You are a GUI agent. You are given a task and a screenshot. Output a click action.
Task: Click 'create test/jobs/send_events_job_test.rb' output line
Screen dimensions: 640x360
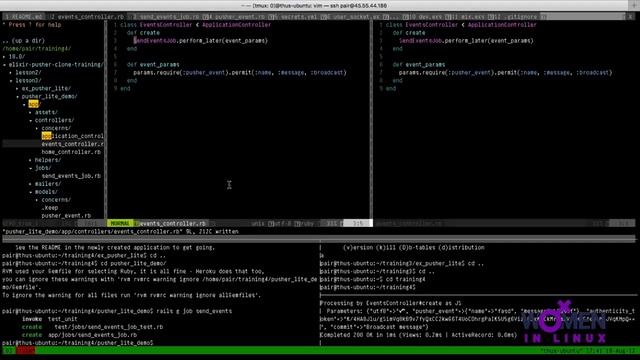[93, 327]
